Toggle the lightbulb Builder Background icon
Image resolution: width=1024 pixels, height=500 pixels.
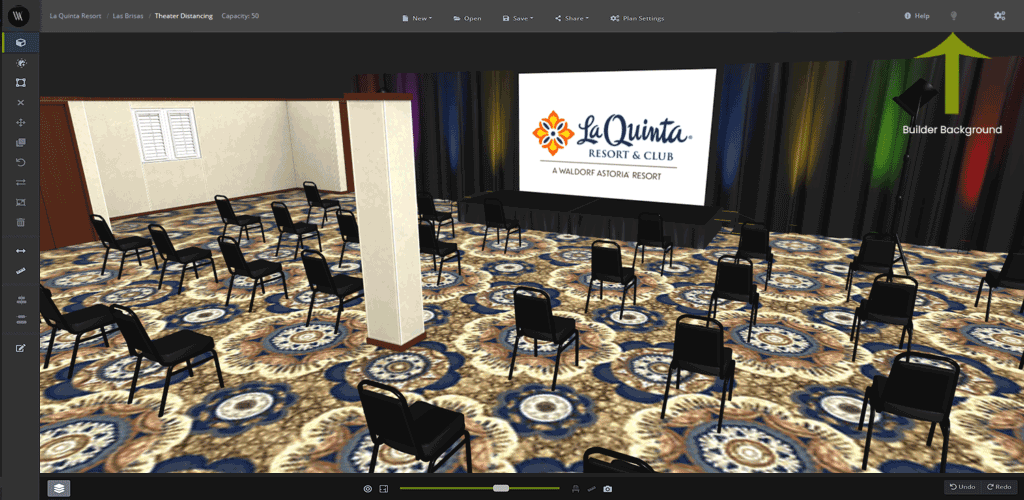953,16
